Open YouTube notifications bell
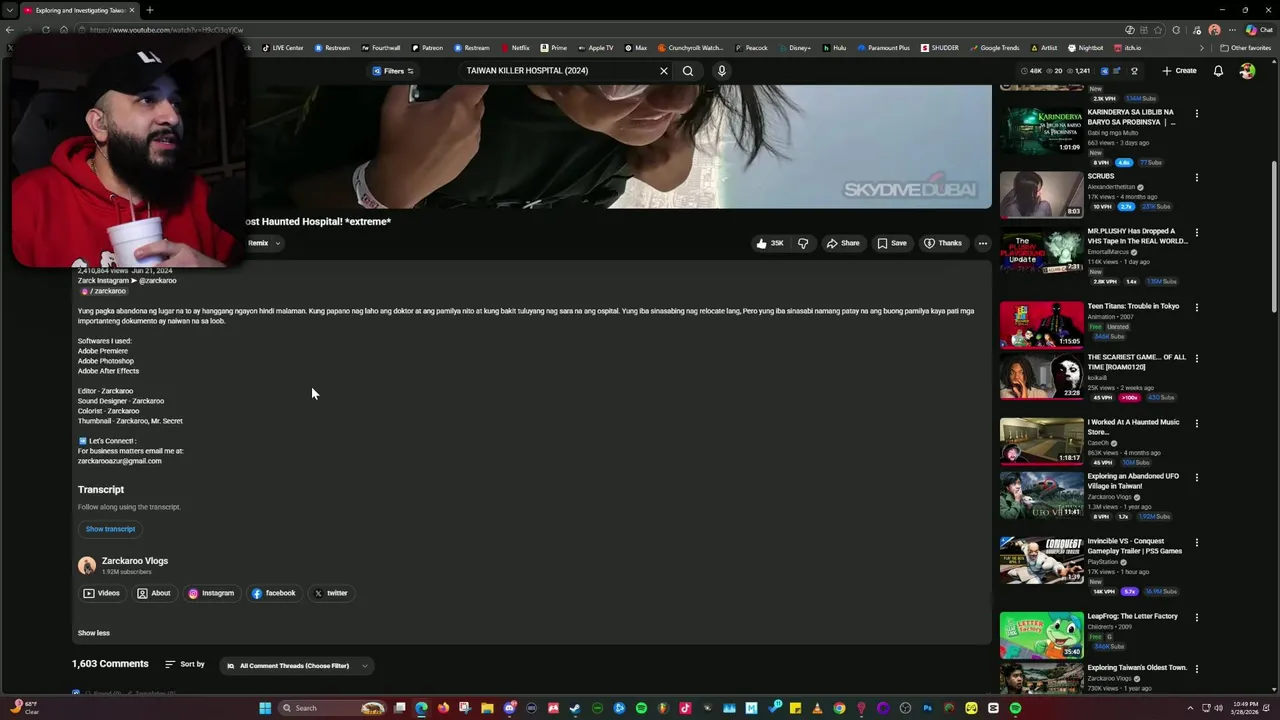Screen dimensions: 1280x720 pyautogui.click(x=1218, y=71)
